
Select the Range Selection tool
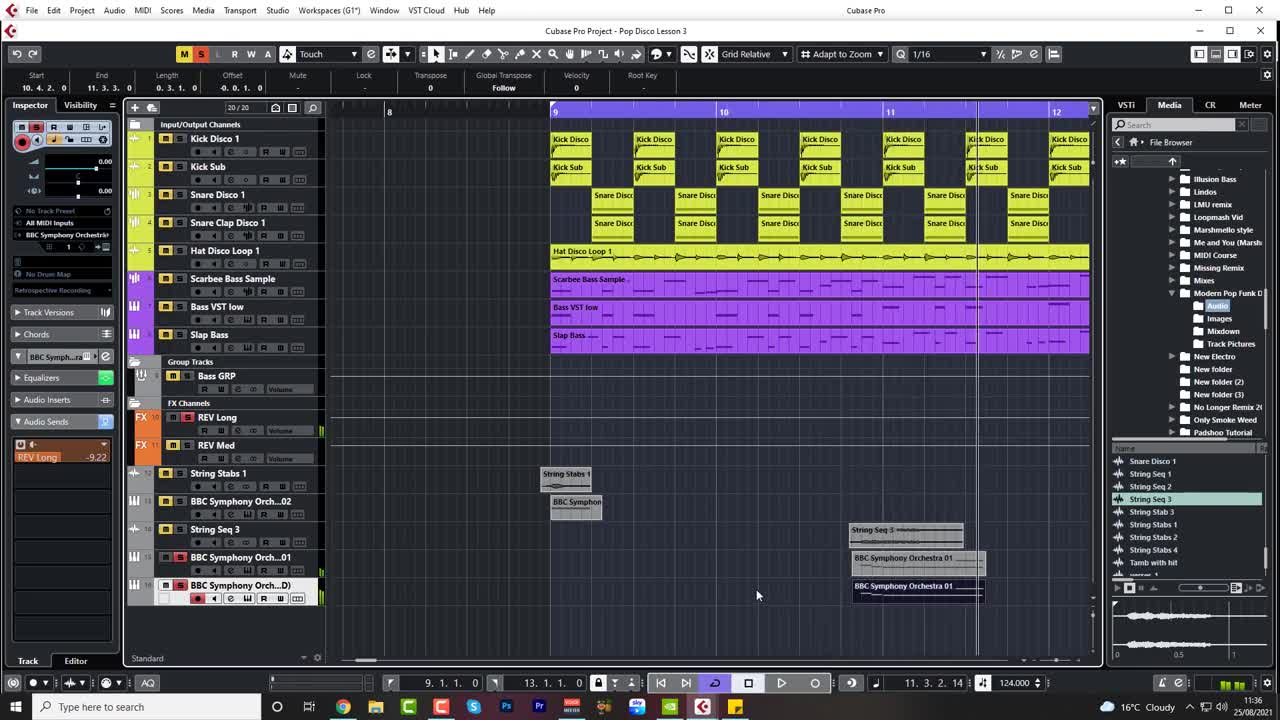pyautogui.click(x=452, y=54)
